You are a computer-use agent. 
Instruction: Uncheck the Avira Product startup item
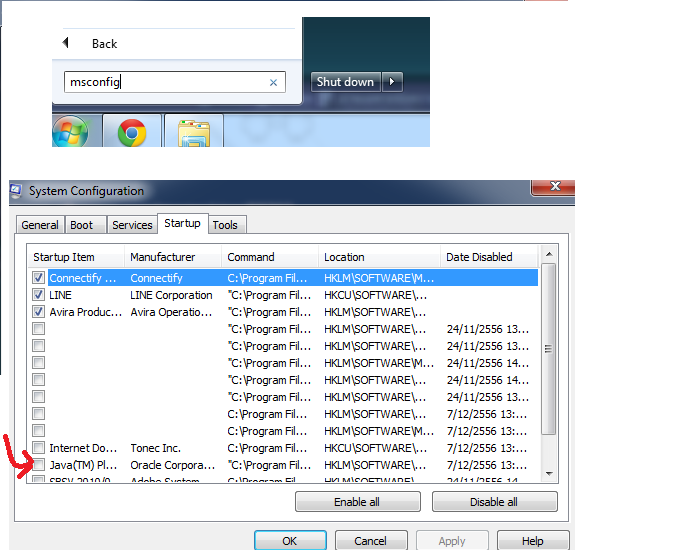38,312
